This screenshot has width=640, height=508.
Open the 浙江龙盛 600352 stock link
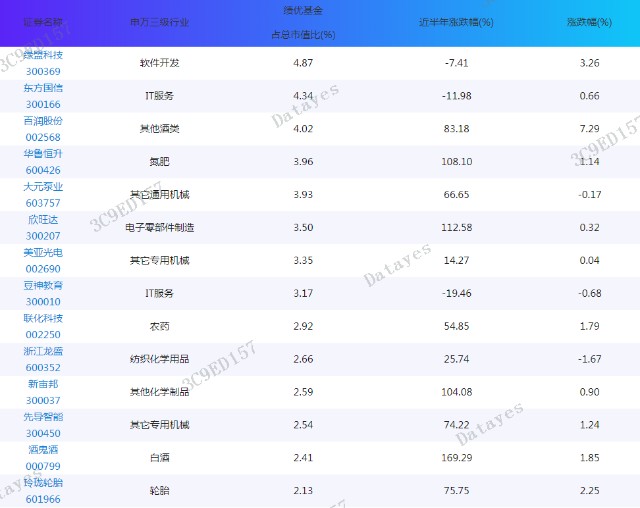[x=43, y=359]
